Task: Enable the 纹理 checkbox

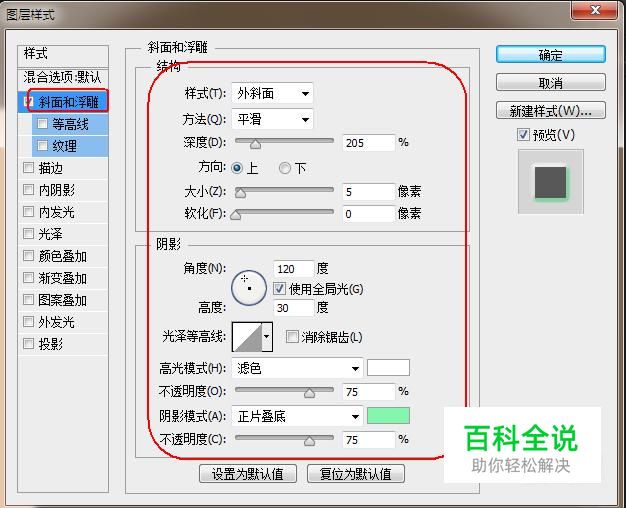Action: [x=42, y=145]
